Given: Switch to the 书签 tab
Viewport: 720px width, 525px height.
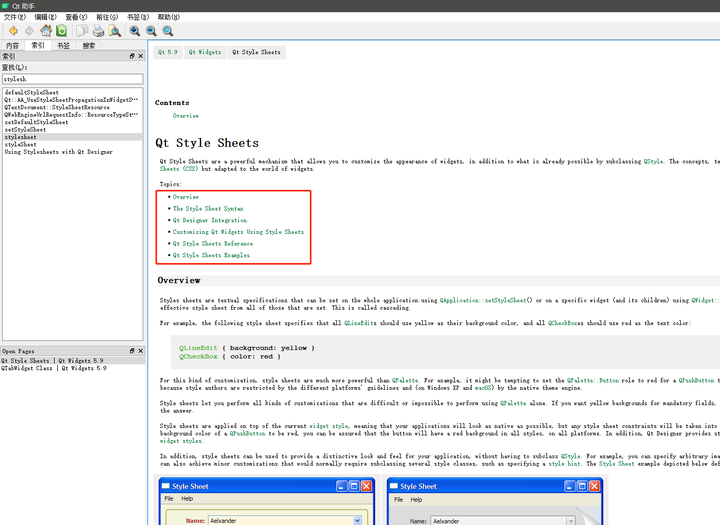Looking at the screenshot, I should click(63, 45).
